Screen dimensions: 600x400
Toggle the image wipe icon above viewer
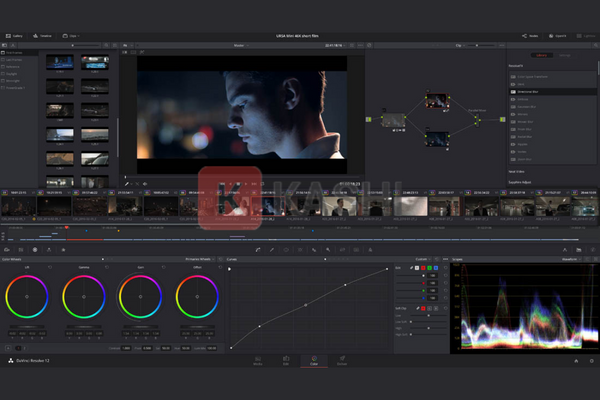125,52
